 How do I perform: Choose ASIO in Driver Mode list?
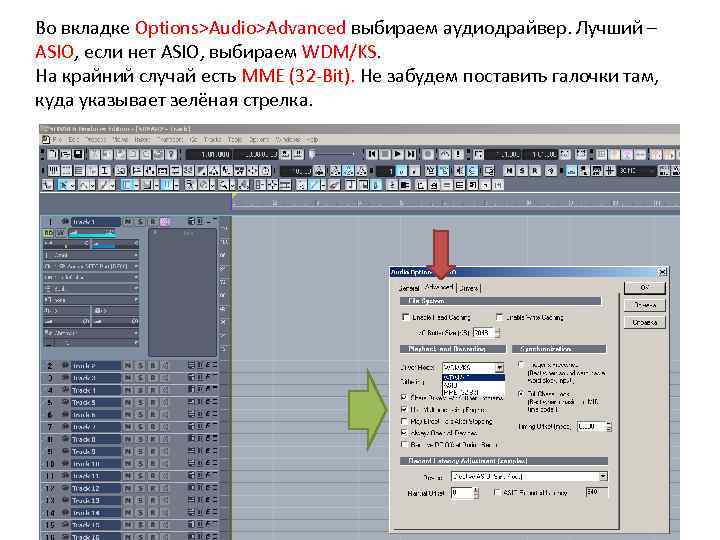pos(473,385)
